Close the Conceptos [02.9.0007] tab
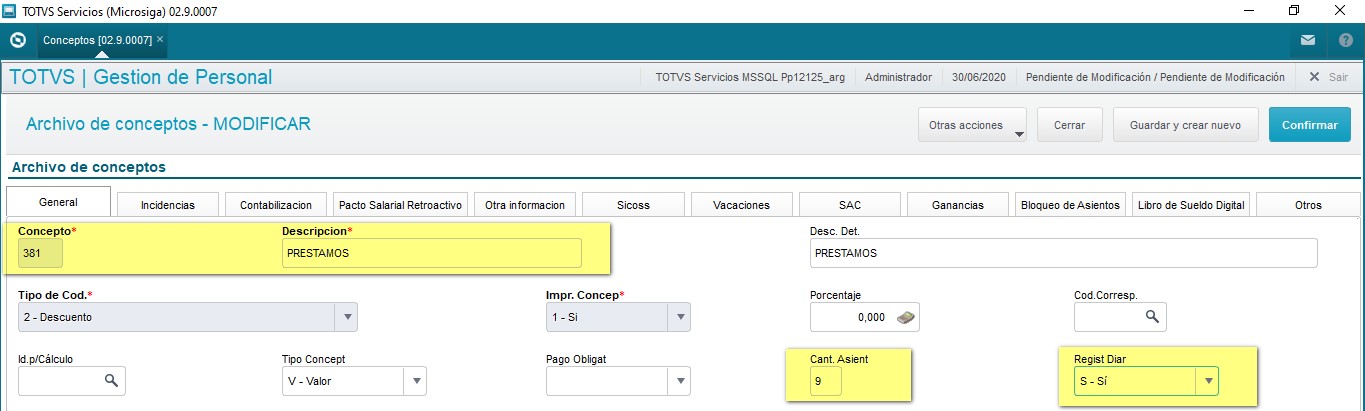Screen dimensions: 1365x411 click(160, 39)
